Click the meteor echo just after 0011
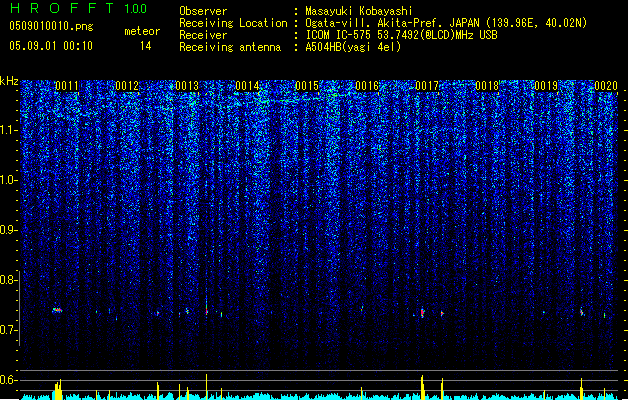 tap(57, 310)
